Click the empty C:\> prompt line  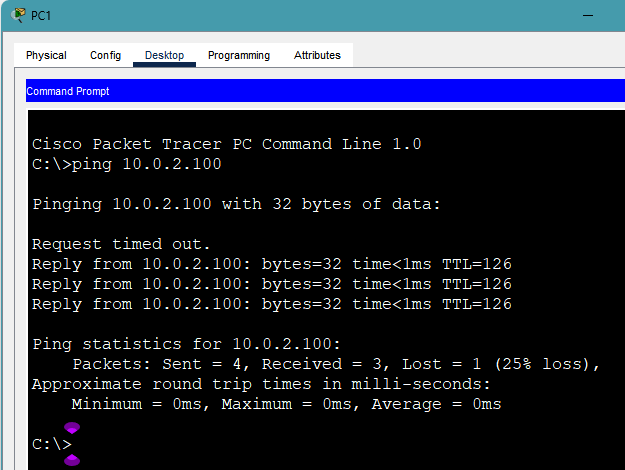click(52, 444)
